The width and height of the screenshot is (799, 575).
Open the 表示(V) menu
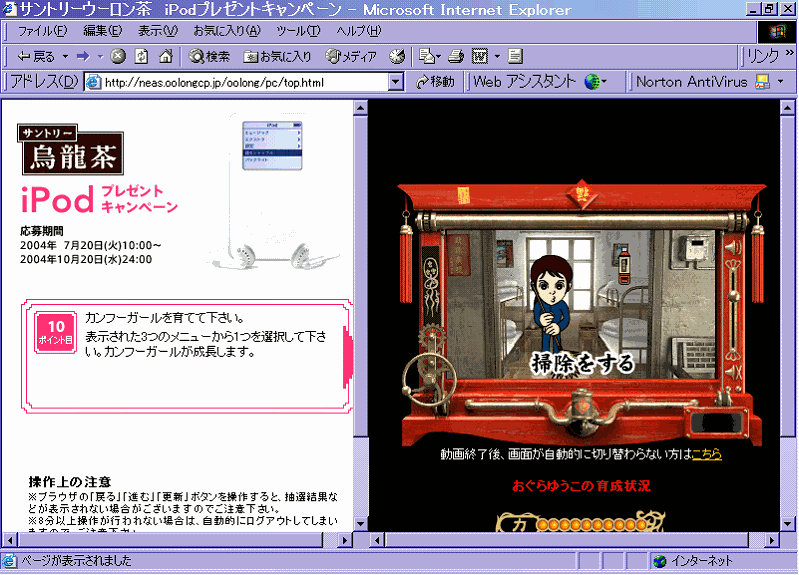[x=157, y=31]
